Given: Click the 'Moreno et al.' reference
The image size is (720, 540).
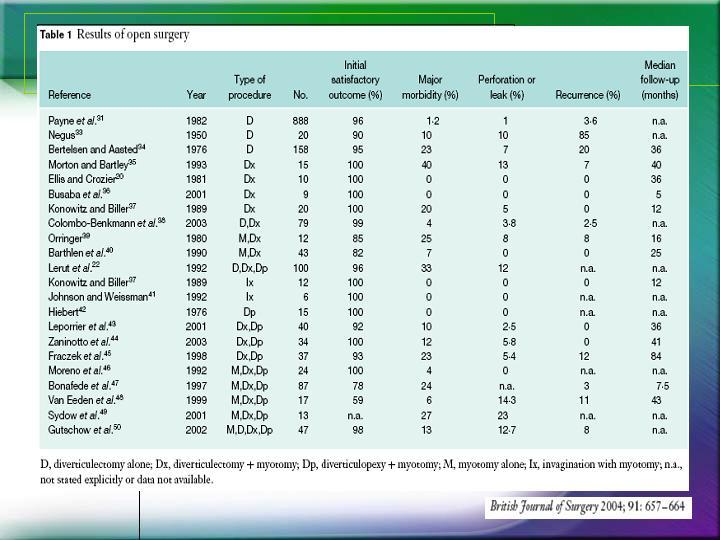Looking at the screenshot, I should [79, 370].
